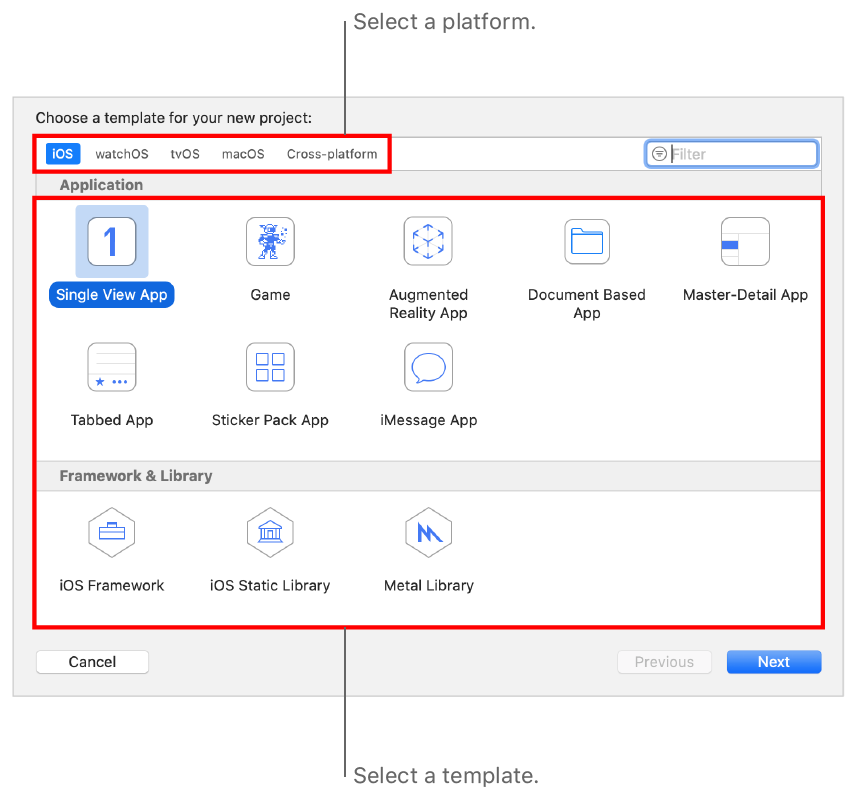This screenshot has height=799, width=857.
Task: Click the Next button
Action: pyautogui.click(x=773, y=661)
